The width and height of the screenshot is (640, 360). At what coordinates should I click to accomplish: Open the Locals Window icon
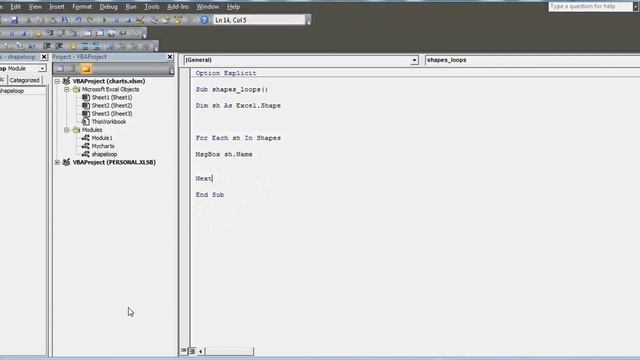pyautogui.click(x=87, y=33)
